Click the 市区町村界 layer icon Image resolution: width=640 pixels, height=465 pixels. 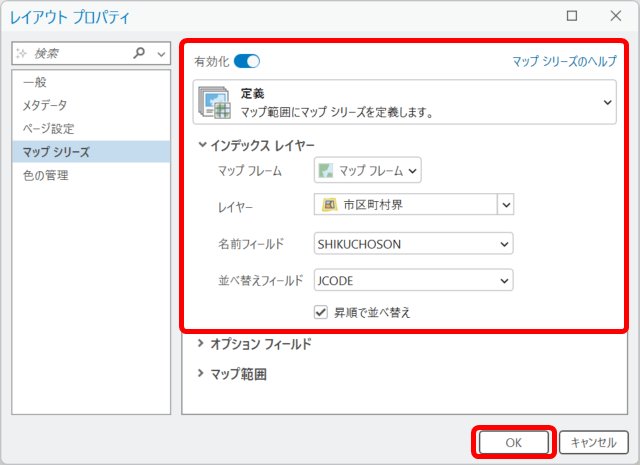point(329,205)
